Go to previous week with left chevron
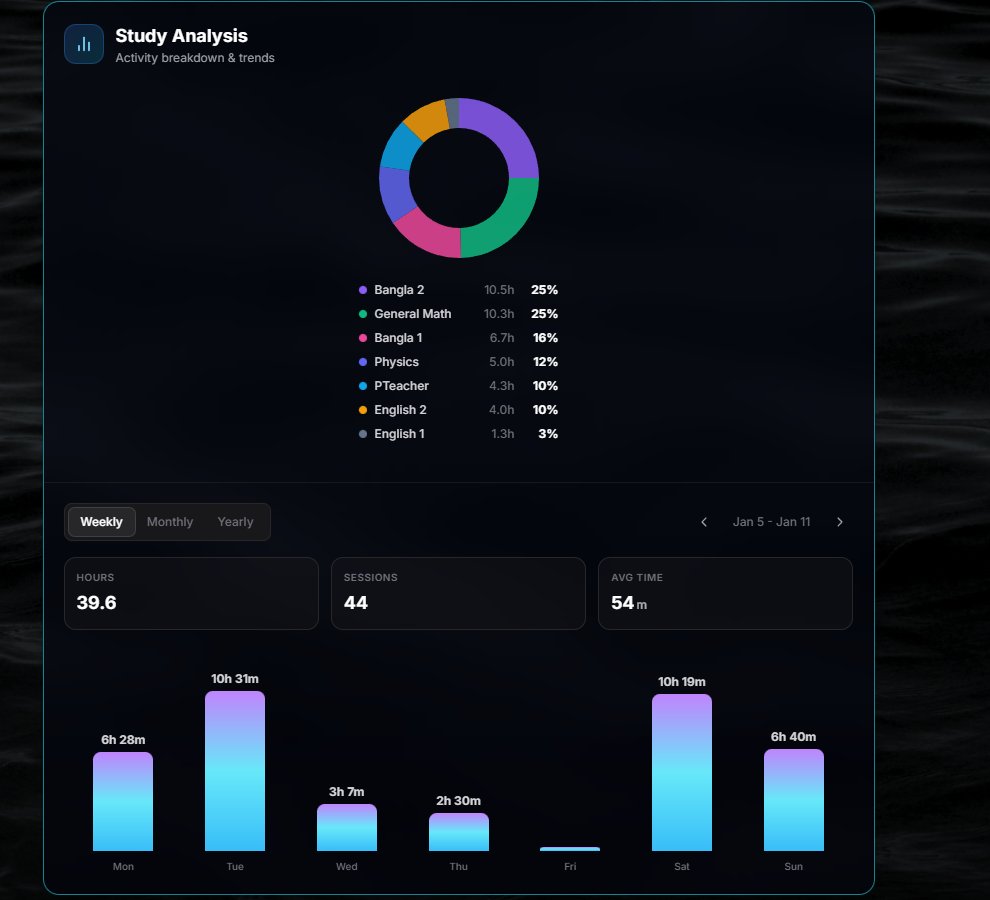The width and height of the screenshot is (990, 900). [704, 522]
